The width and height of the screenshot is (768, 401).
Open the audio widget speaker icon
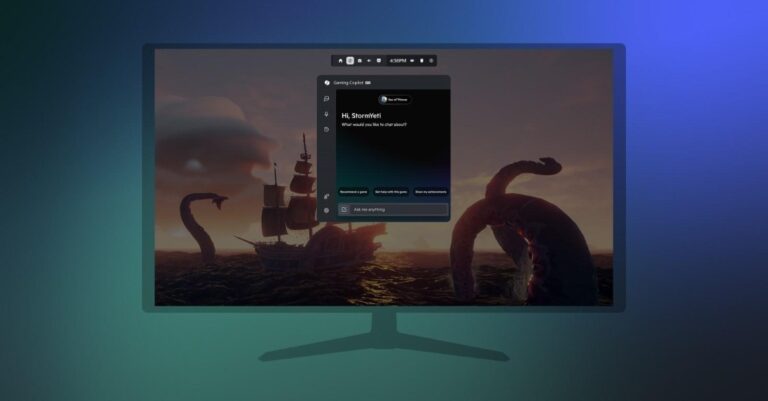pos(369,61)
